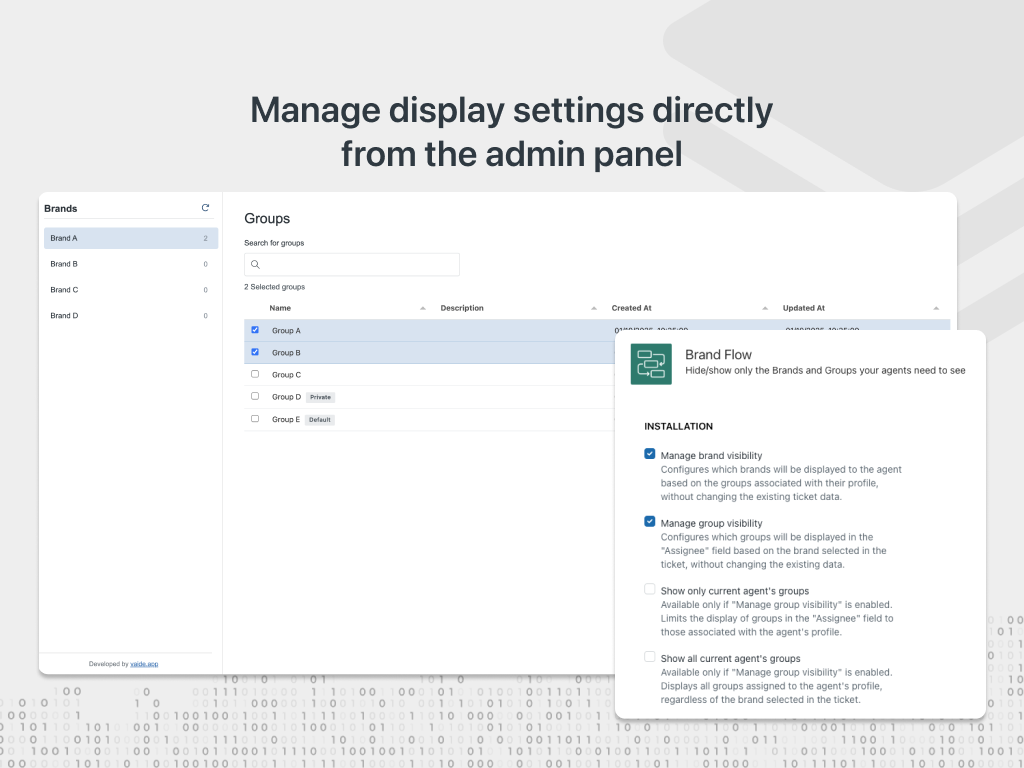Click the refresh icon beside Brands
This screenshot has width=1024, height=768.
pyautogui.click(x=205, y=208)
